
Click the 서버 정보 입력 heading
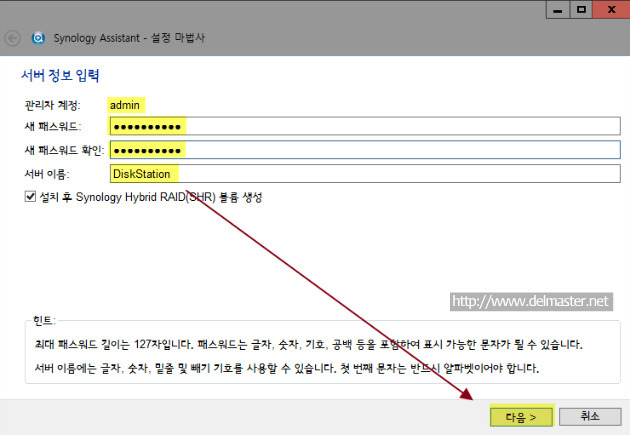[60, 75]
